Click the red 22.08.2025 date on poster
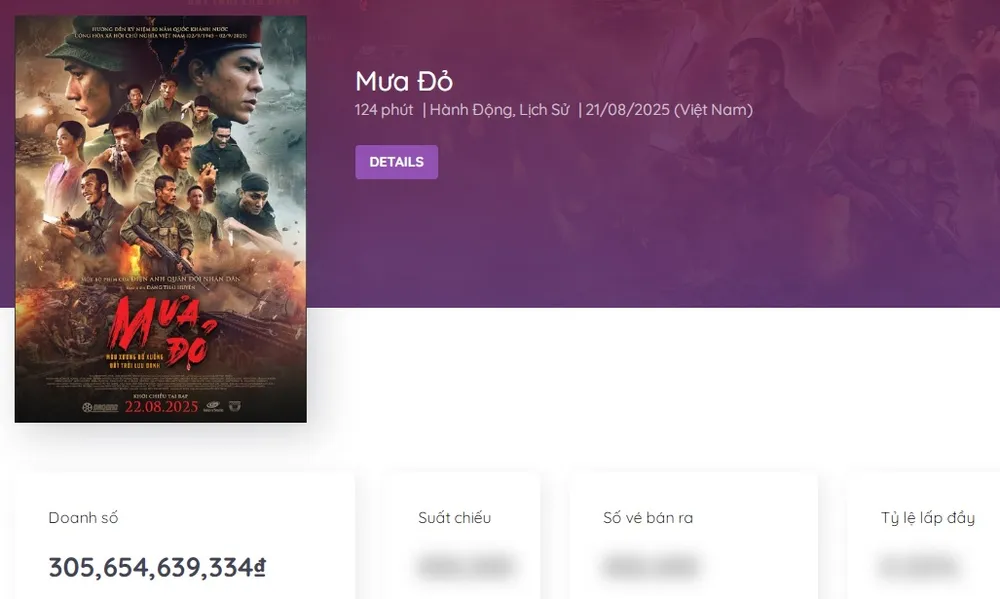The image size is (1000, 599). (x=161, y=408)
